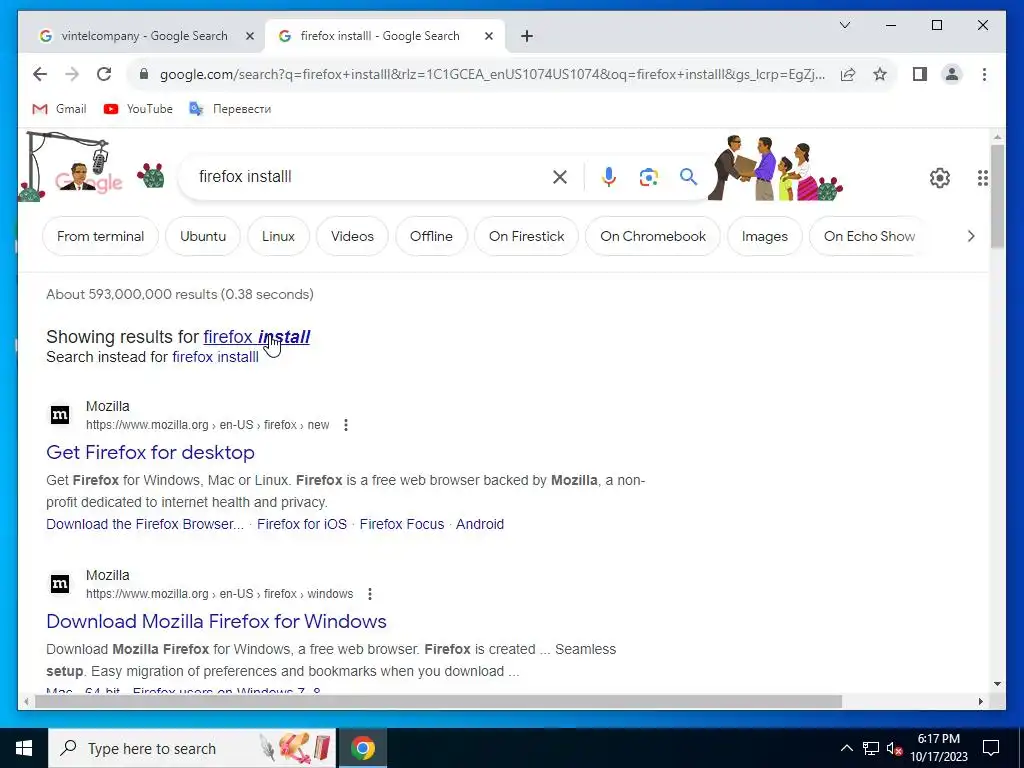Click the address bar URL

pyautogui.click(x=492, y=74)
